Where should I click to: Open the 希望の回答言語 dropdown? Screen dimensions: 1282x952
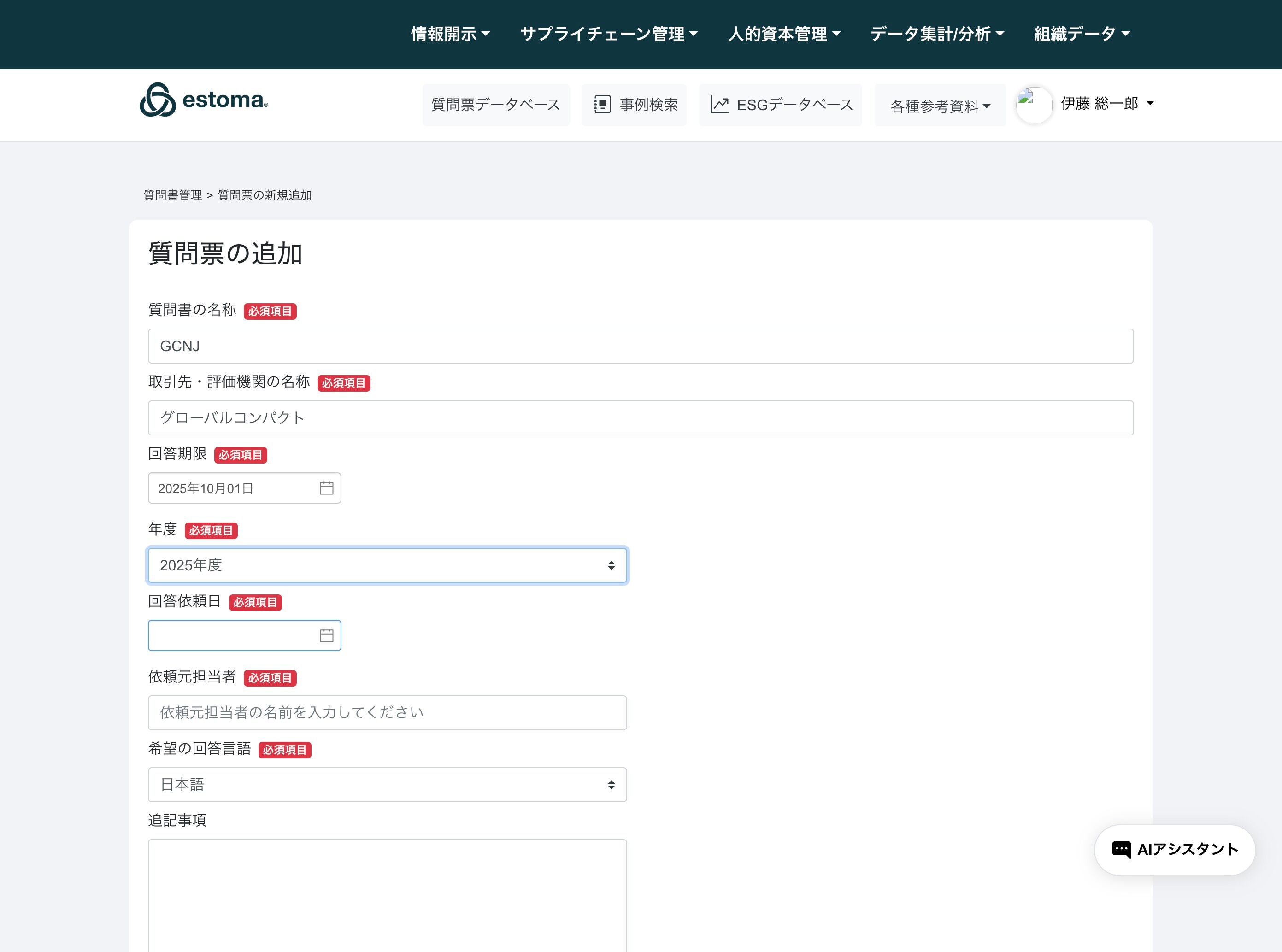(x=387, y=784)
